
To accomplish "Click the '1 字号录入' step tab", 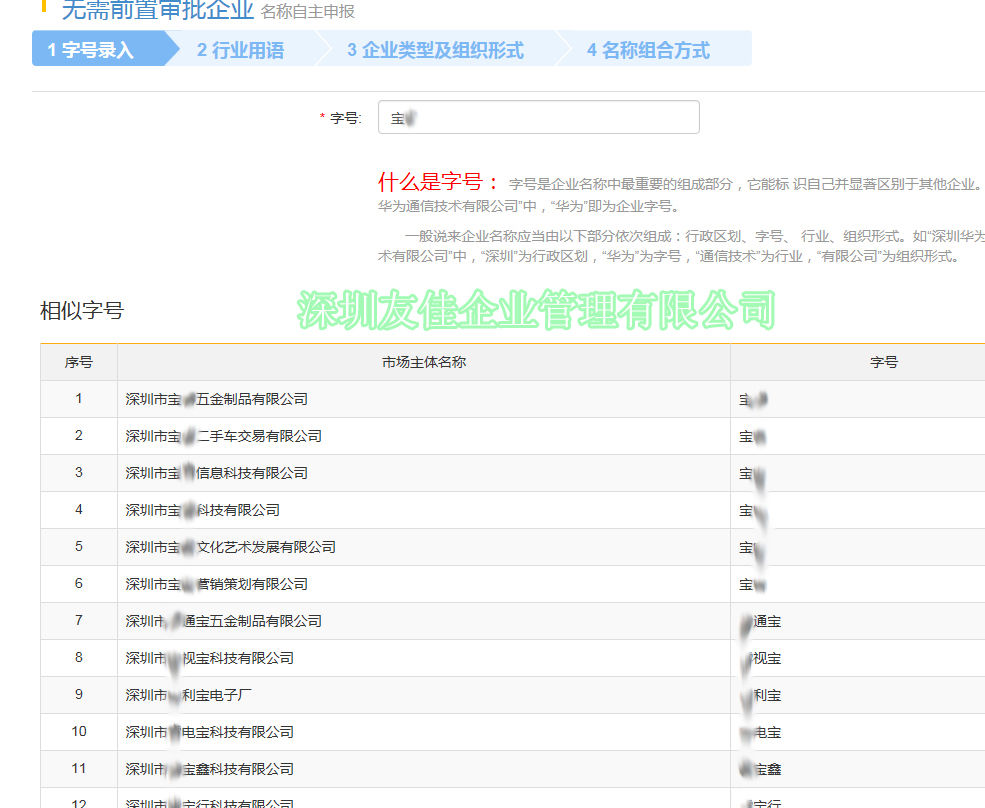I will [92, 50].
